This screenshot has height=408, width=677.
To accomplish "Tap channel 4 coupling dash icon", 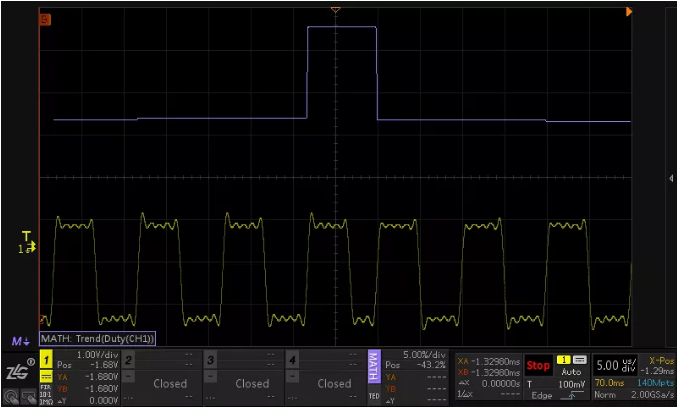I will tap(292, 376).
